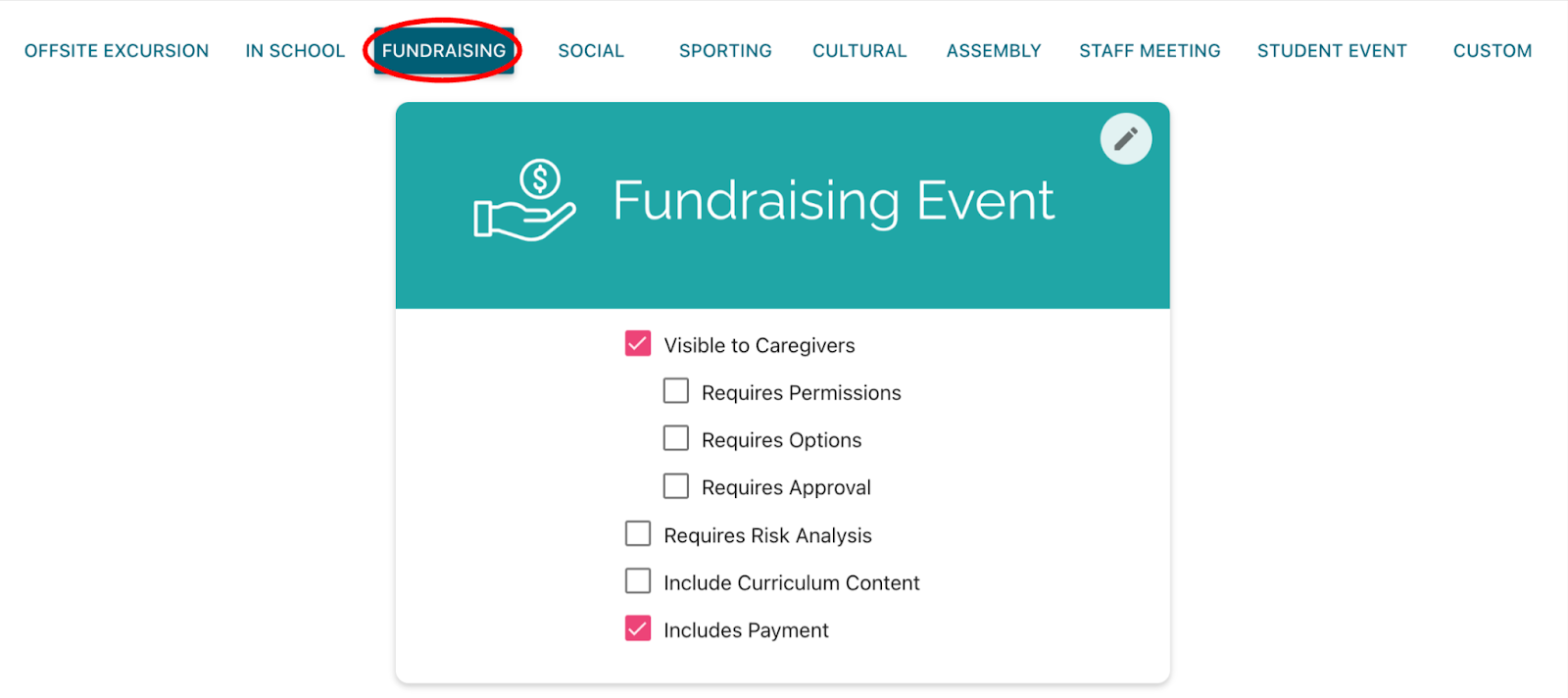The image size is (1568, 698).
Task: Uncheck the Includes Payment checkbox
Action: (x=638, y=628)
